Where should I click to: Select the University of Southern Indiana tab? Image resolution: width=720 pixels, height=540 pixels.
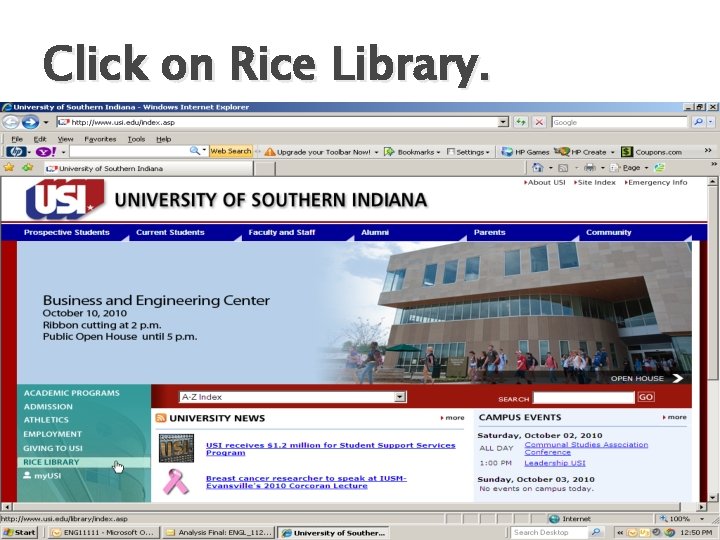[x=149, y=169]
